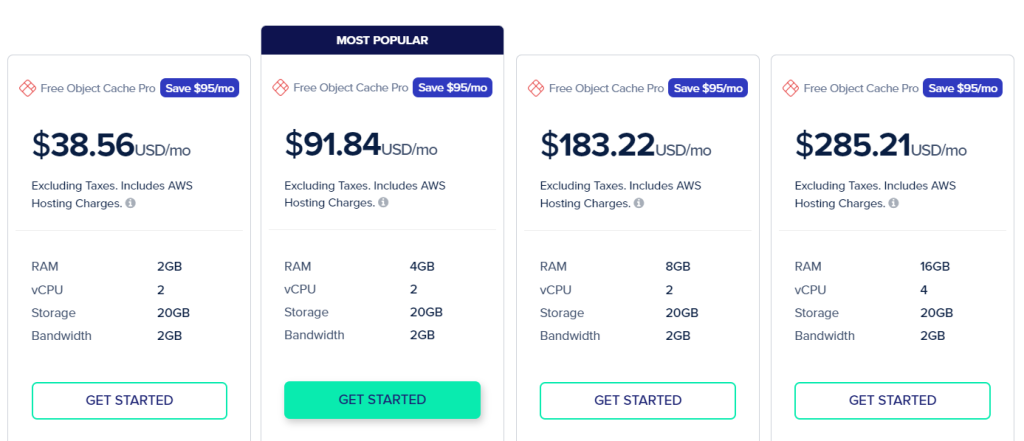
Task: Click the Most Popular banner
Action: [x=382, y=40]
